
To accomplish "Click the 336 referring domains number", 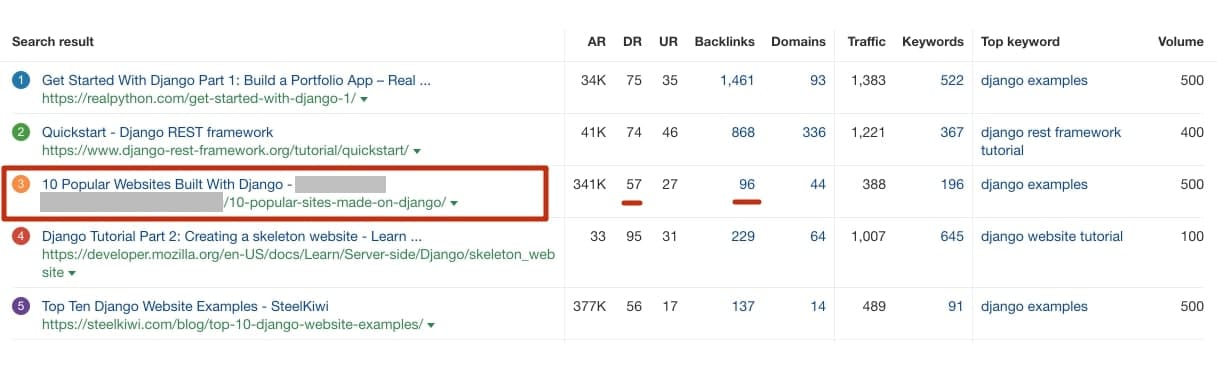I will (x=814, y=132).
